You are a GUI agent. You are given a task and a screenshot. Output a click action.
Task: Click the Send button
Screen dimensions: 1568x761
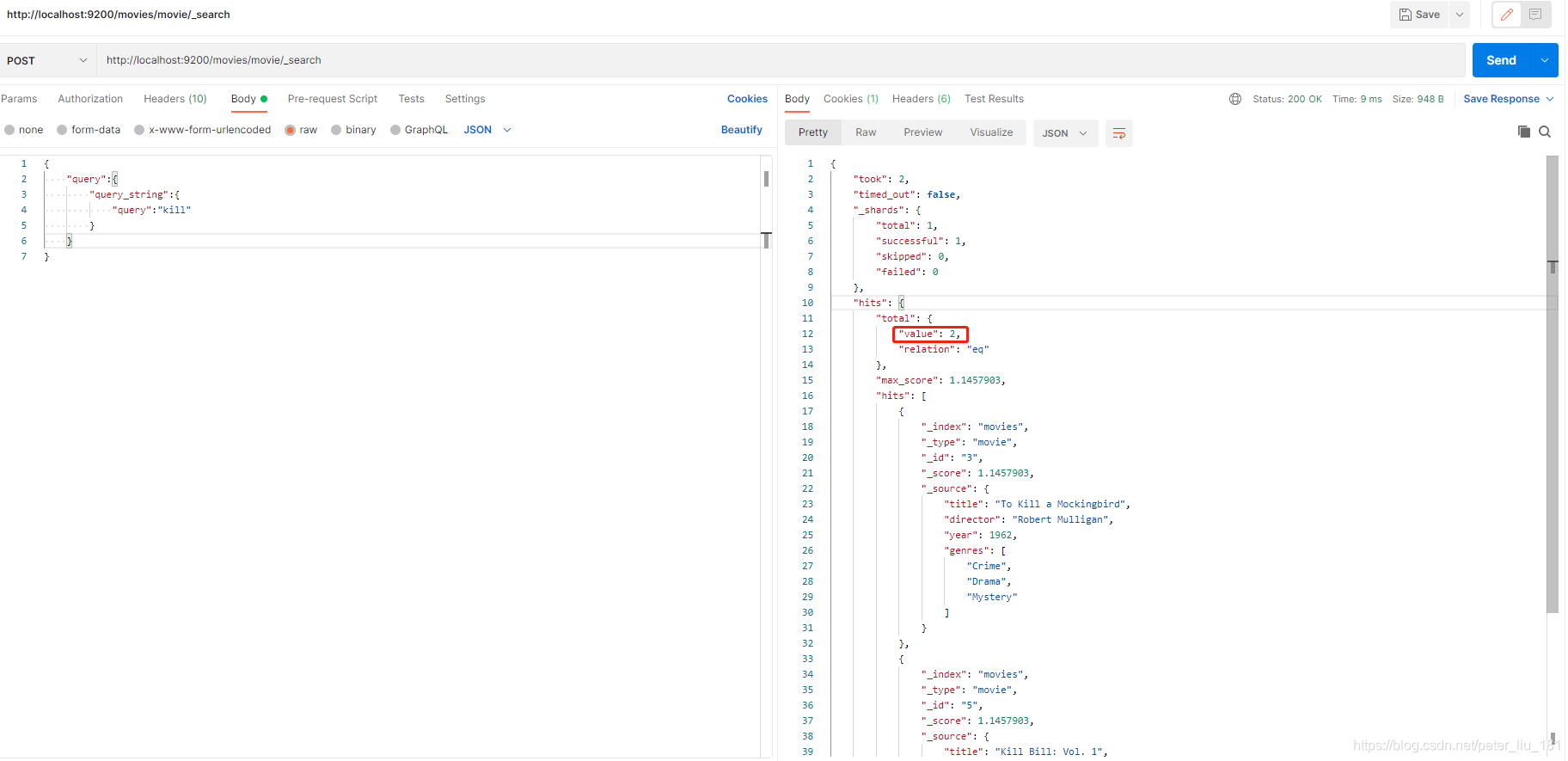click(x=1501, y=60)
